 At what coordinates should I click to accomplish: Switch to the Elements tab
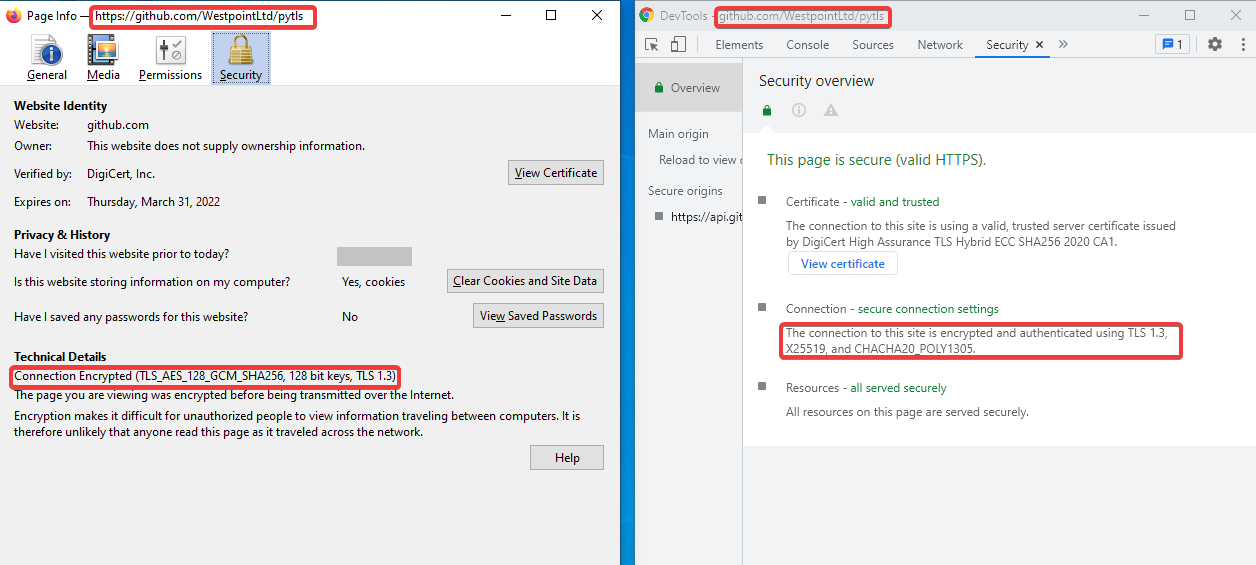[x=739, y=45]
